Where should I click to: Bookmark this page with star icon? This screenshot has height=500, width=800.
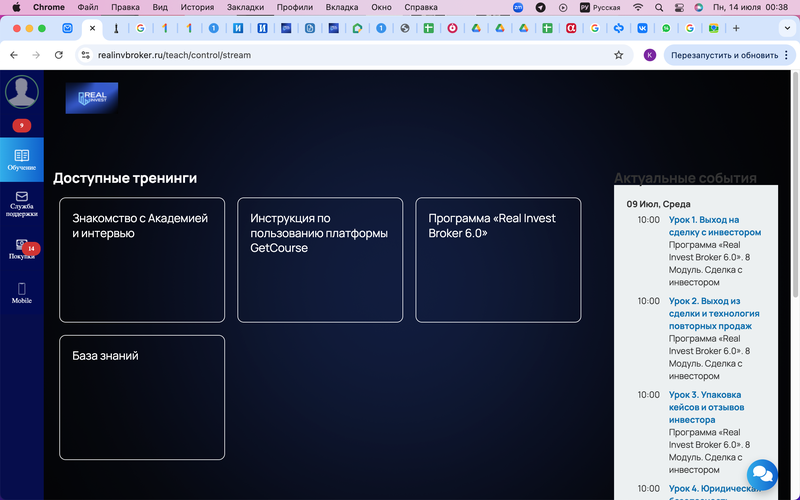pyautogui.click(x=618, y=55)
